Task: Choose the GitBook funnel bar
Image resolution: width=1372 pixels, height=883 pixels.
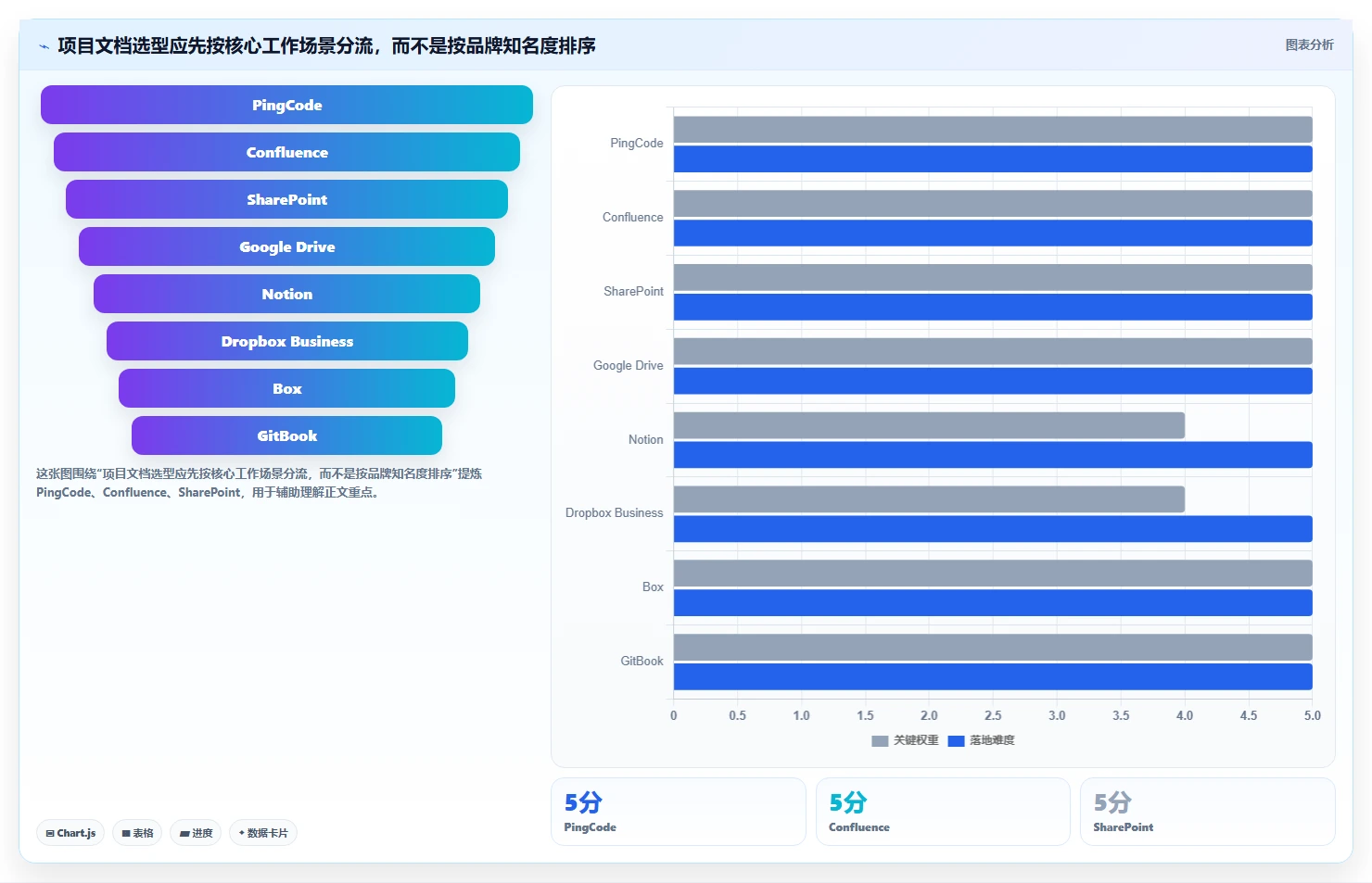Action: 286,435
